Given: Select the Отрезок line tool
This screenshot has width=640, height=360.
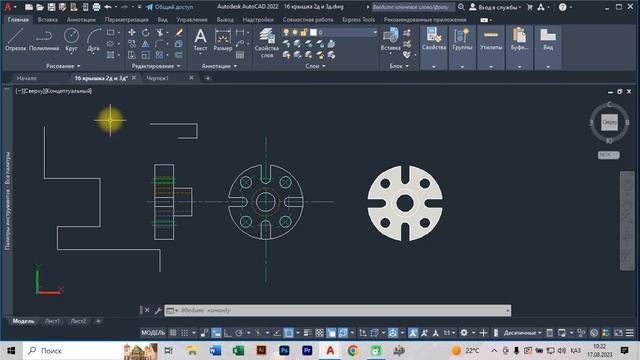Looking at the screenshot, I should click(x=16, y=40).
